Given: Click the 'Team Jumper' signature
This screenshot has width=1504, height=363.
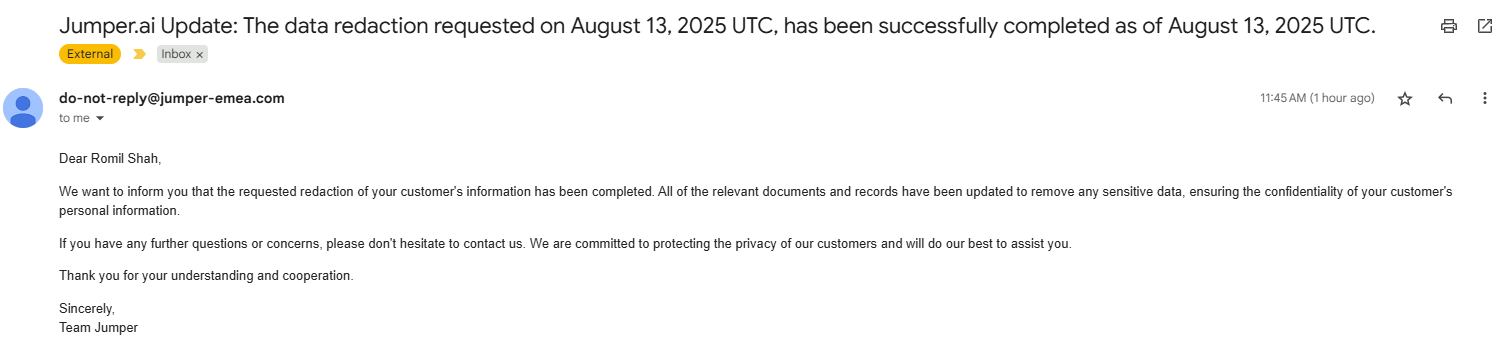Looking at the screenshot, I should 98,327.
